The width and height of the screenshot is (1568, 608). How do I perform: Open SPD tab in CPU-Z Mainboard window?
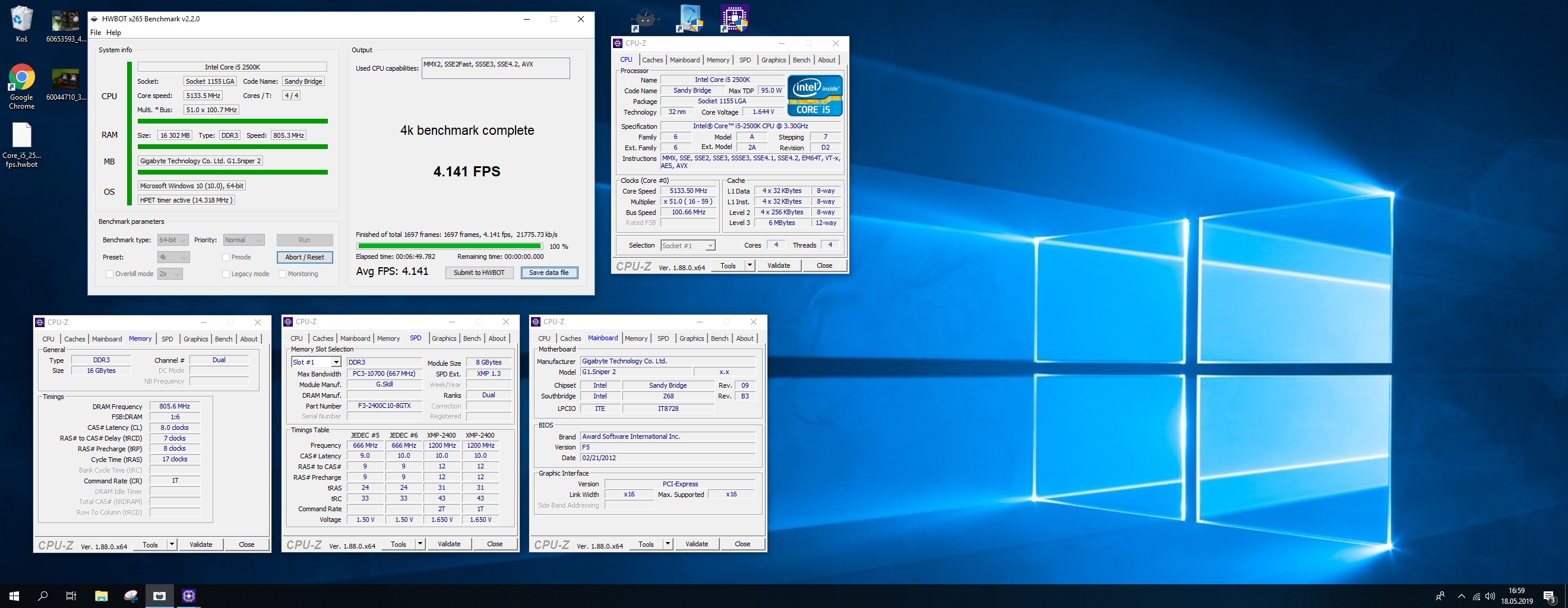663,338
